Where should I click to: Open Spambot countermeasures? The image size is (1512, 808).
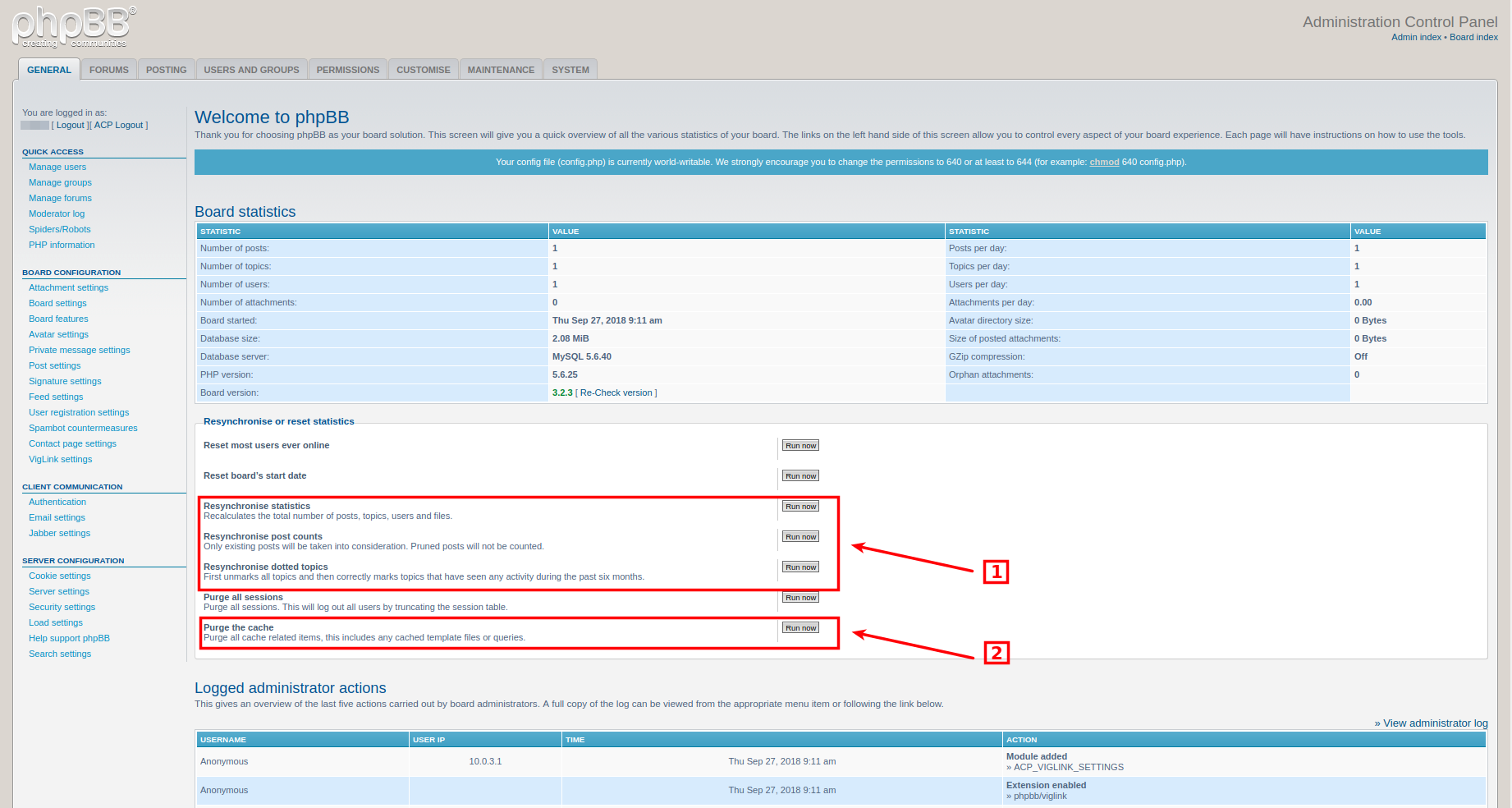(83, 428)
